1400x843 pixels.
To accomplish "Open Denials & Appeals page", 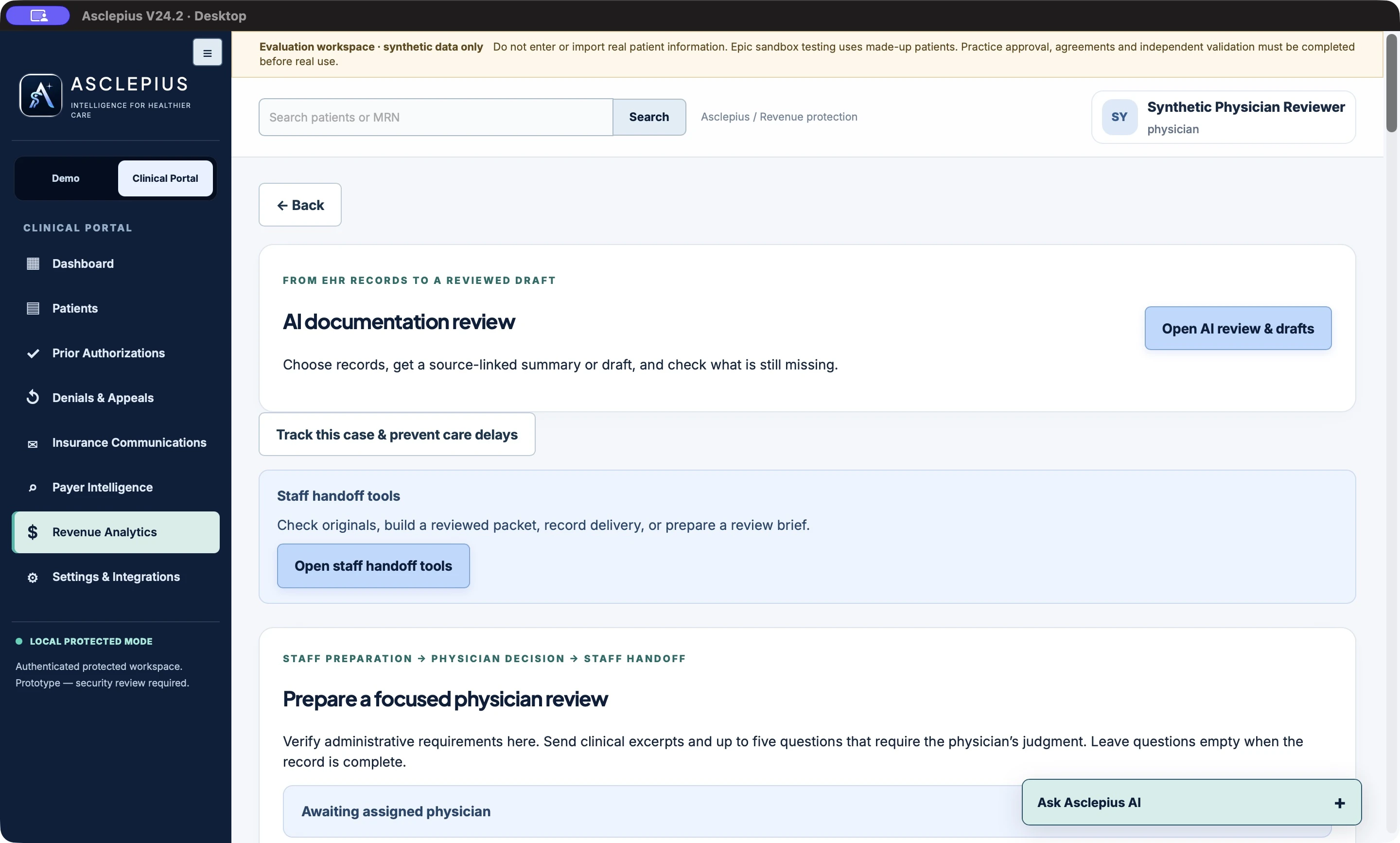I will pyautogui.click(x=116, y=398).
